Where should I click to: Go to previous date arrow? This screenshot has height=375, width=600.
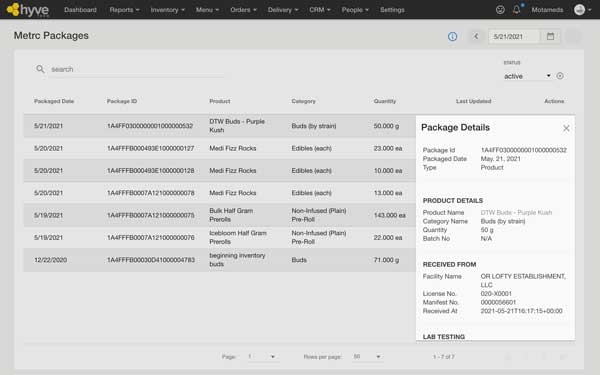coord(476,36)
